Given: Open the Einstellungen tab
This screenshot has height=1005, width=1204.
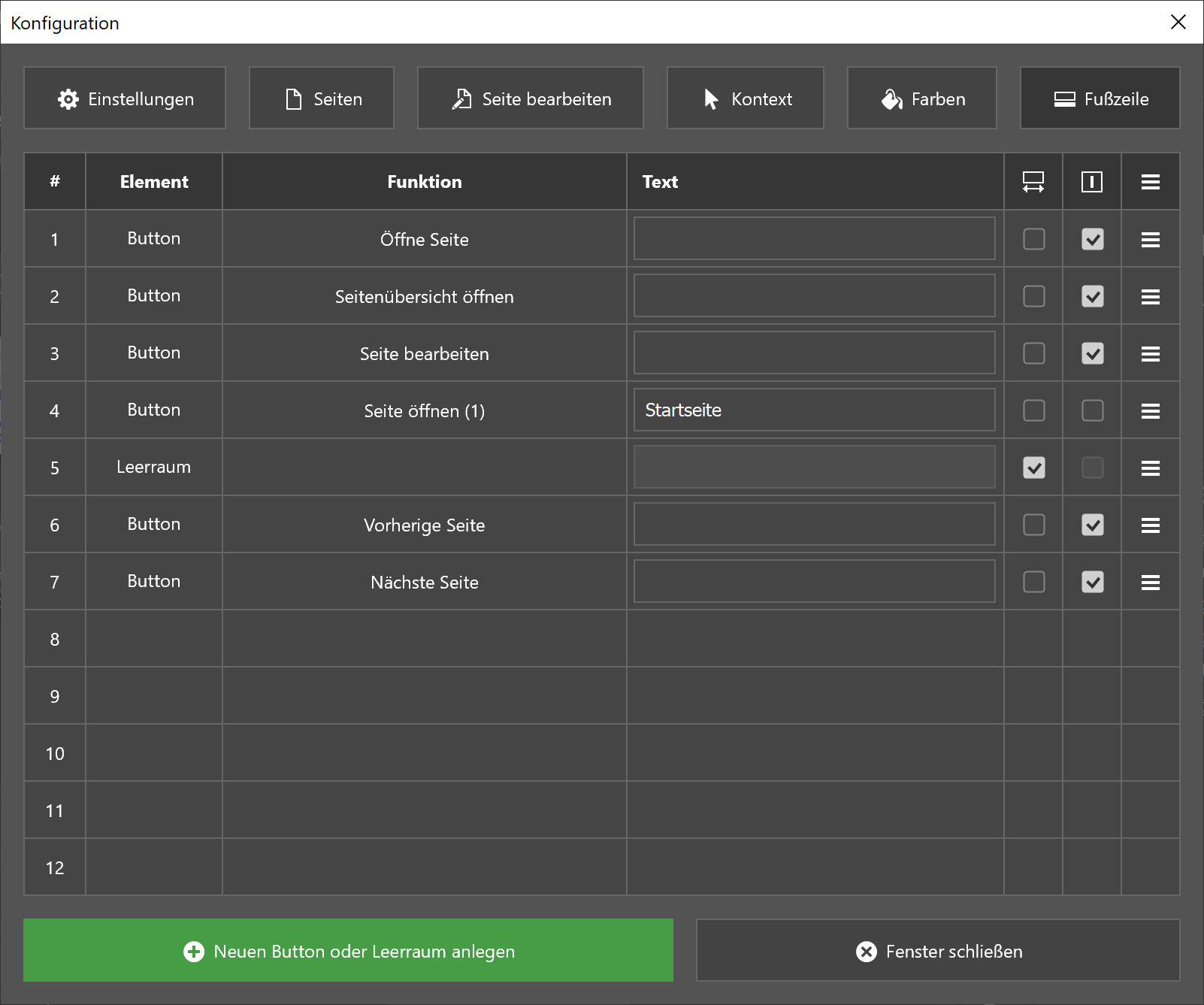Looking at the screenshot, I should (x=125, y=98).
